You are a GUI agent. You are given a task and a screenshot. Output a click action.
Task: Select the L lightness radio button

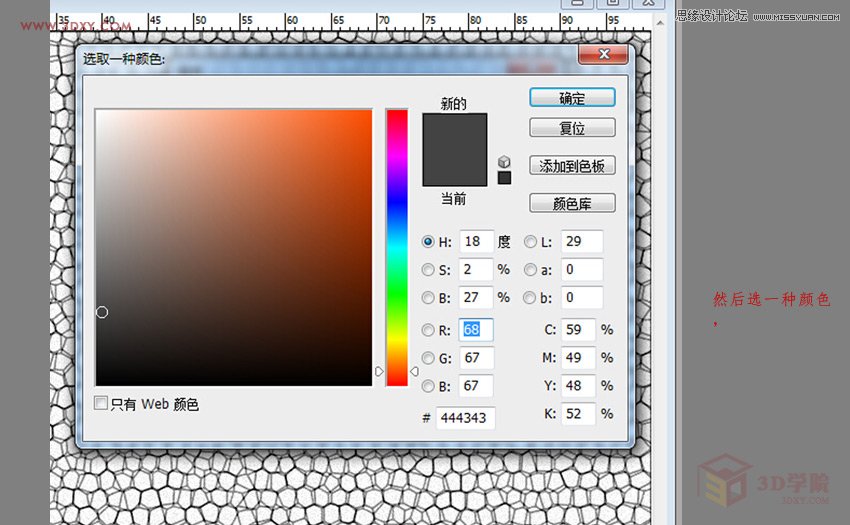pyautogui.click(x=530, y=241)
